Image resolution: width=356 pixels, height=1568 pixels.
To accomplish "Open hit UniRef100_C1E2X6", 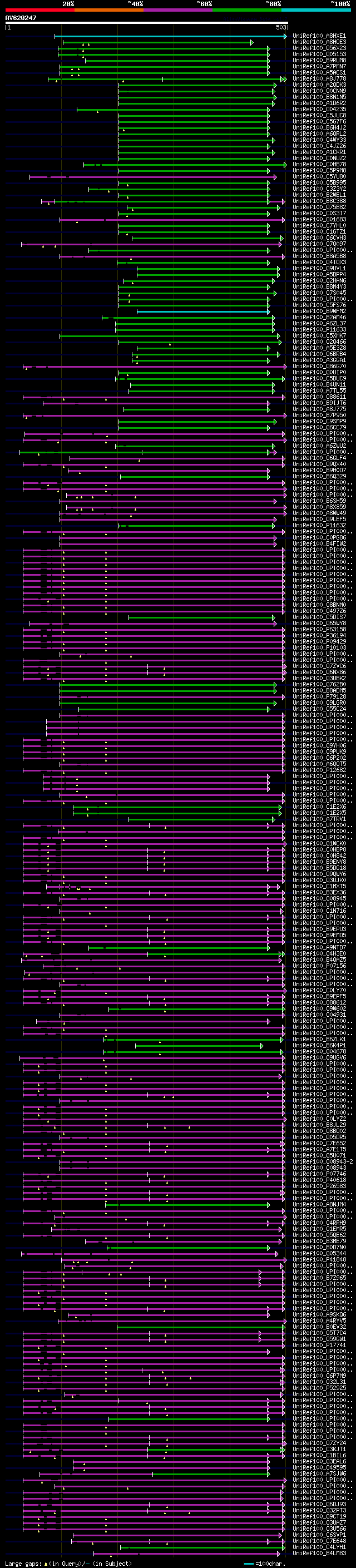I will [319, 807].
